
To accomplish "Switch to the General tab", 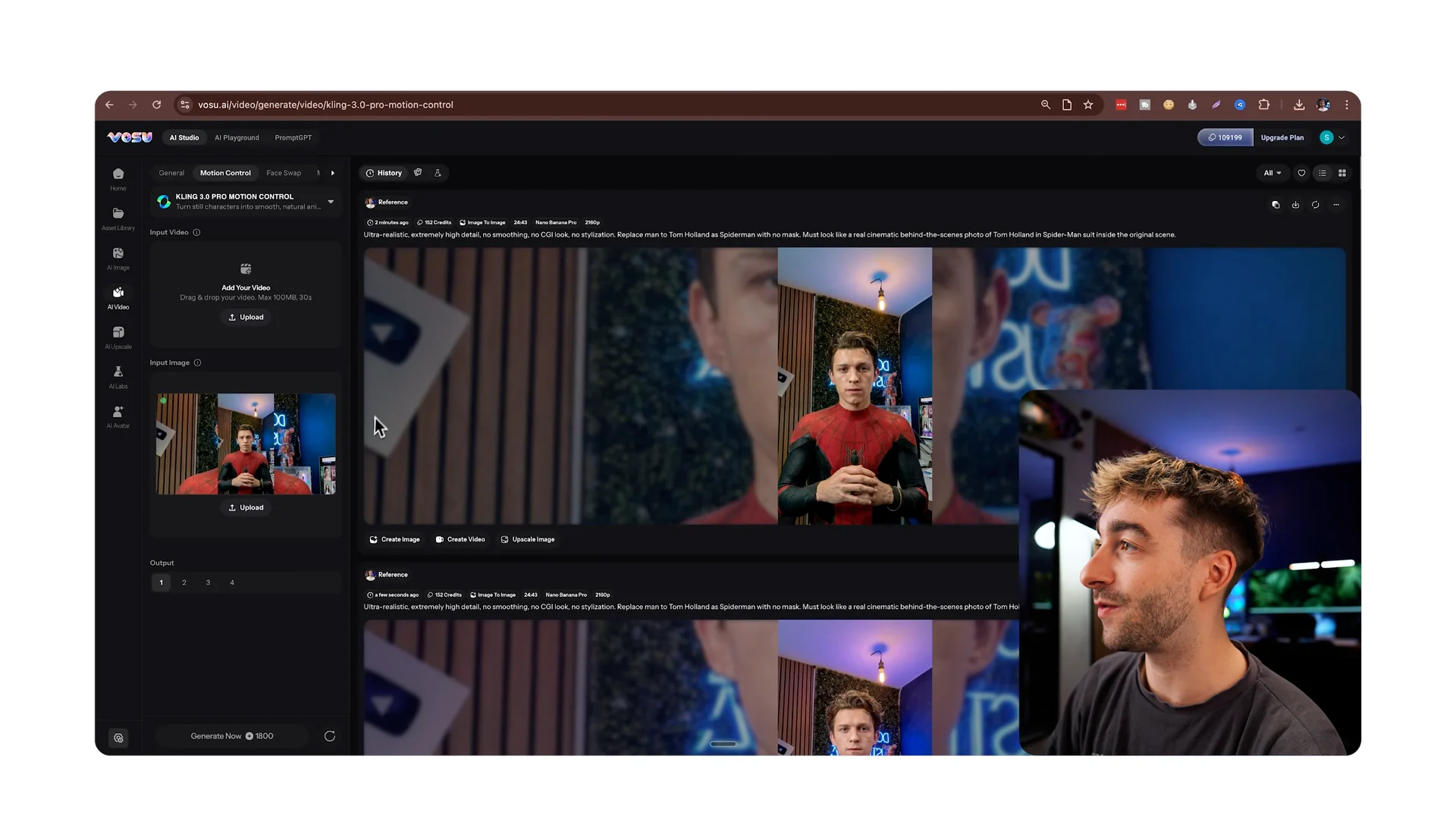I will (171, 173).
